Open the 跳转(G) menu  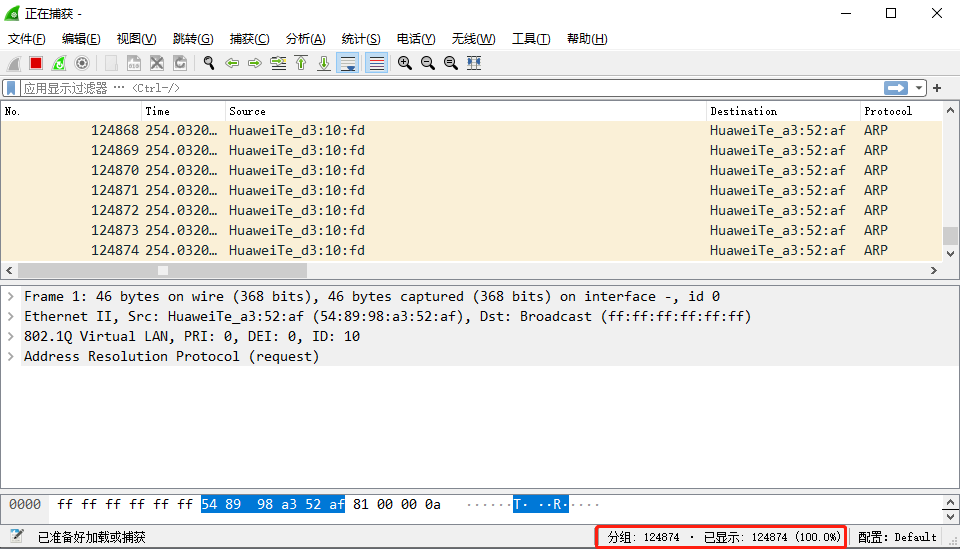pyautogui.click(x=193, y=39)
